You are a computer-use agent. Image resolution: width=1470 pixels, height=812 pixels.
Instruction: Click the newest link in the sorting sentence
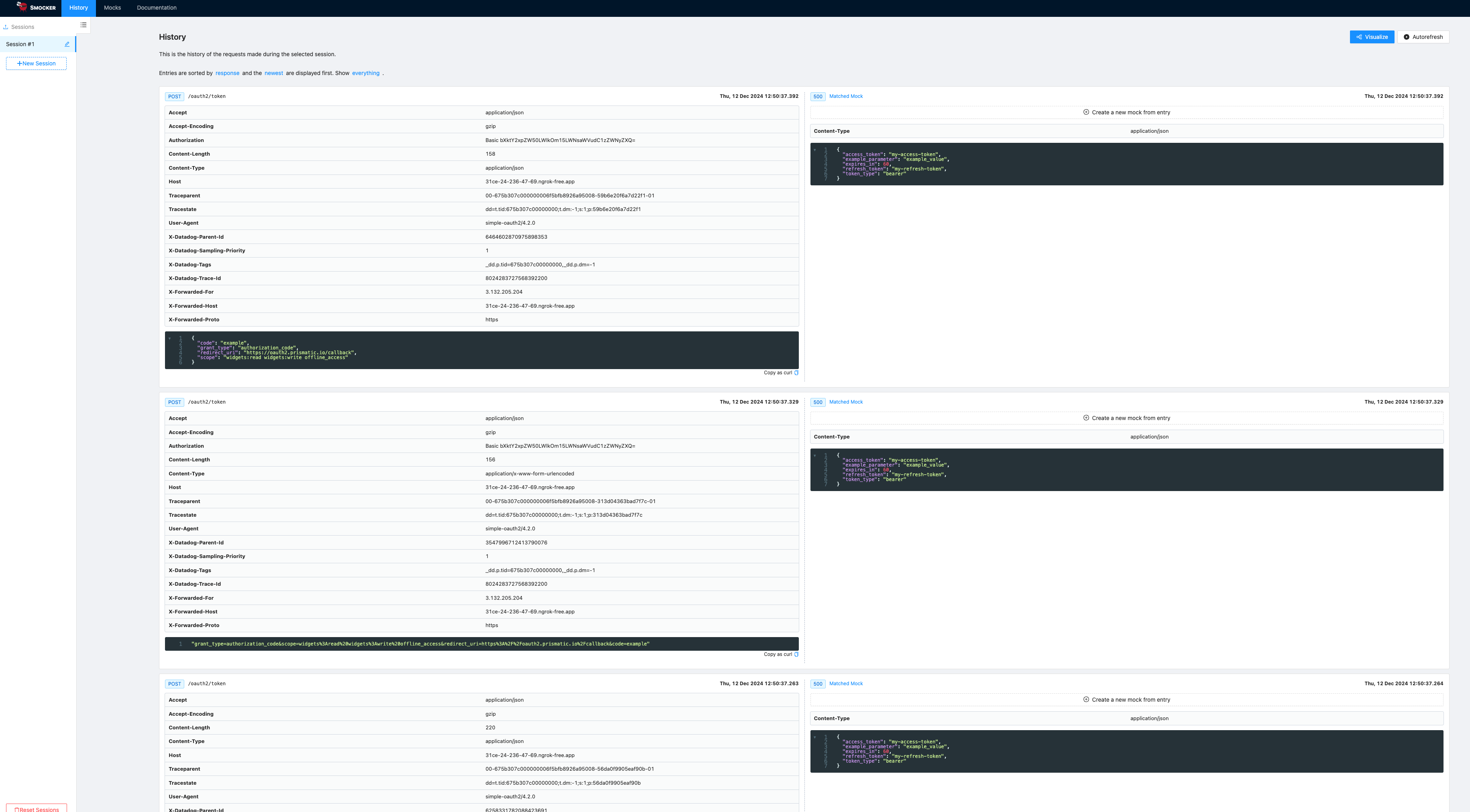coord(273,73)
